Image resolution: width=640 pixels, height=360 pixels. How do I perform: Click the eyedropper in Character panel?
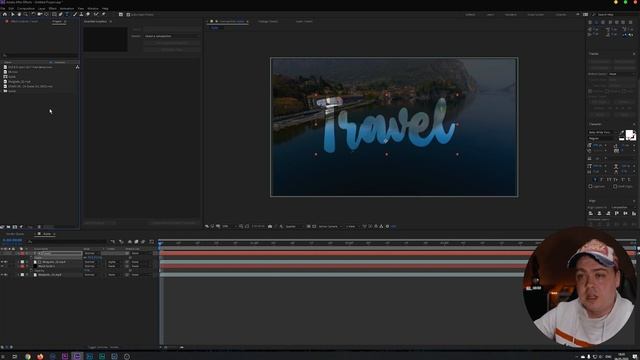point(622,133)
